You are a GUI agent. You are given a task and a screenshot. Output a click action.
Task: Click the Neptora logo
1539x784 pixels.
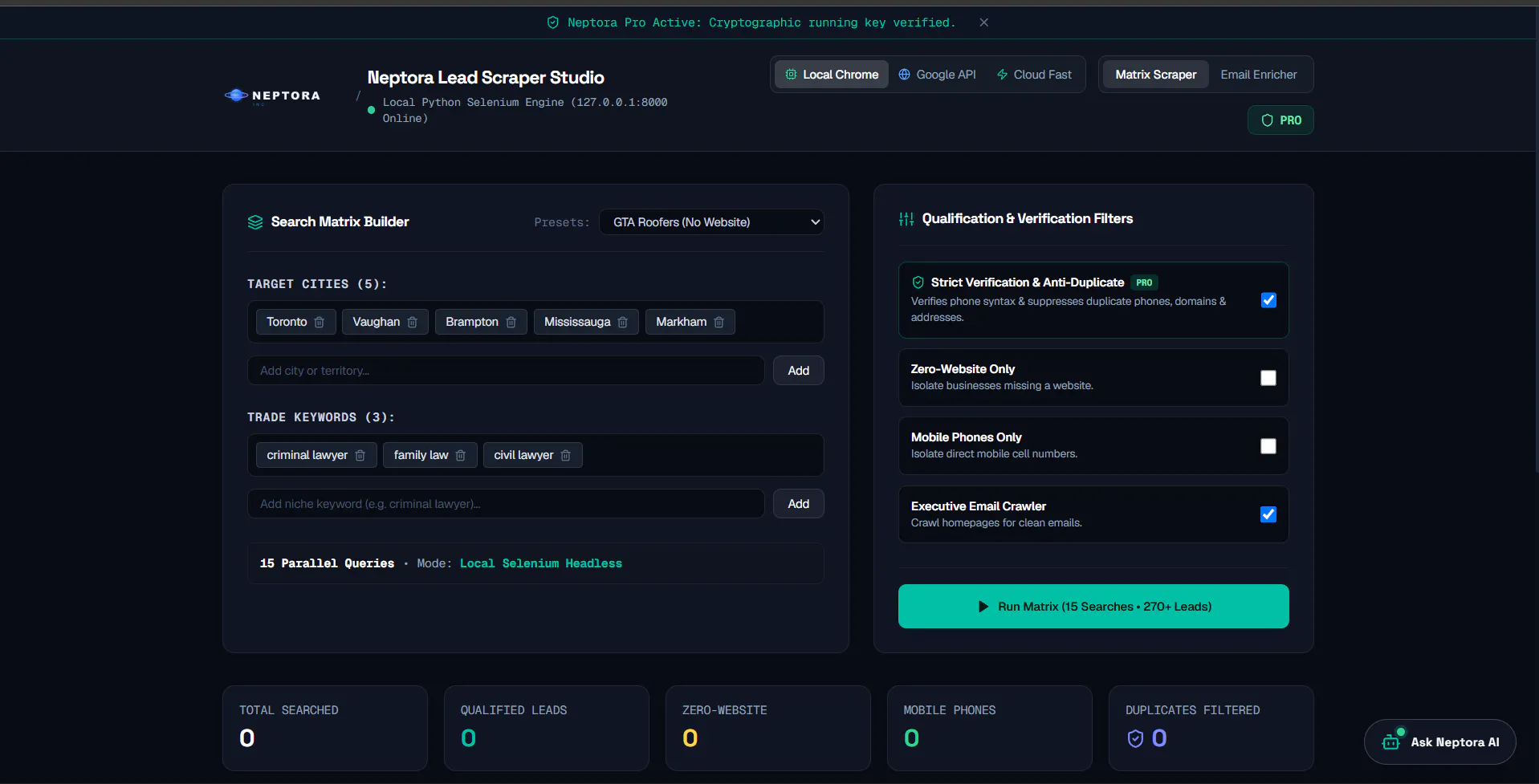click(x=272, y=95)
